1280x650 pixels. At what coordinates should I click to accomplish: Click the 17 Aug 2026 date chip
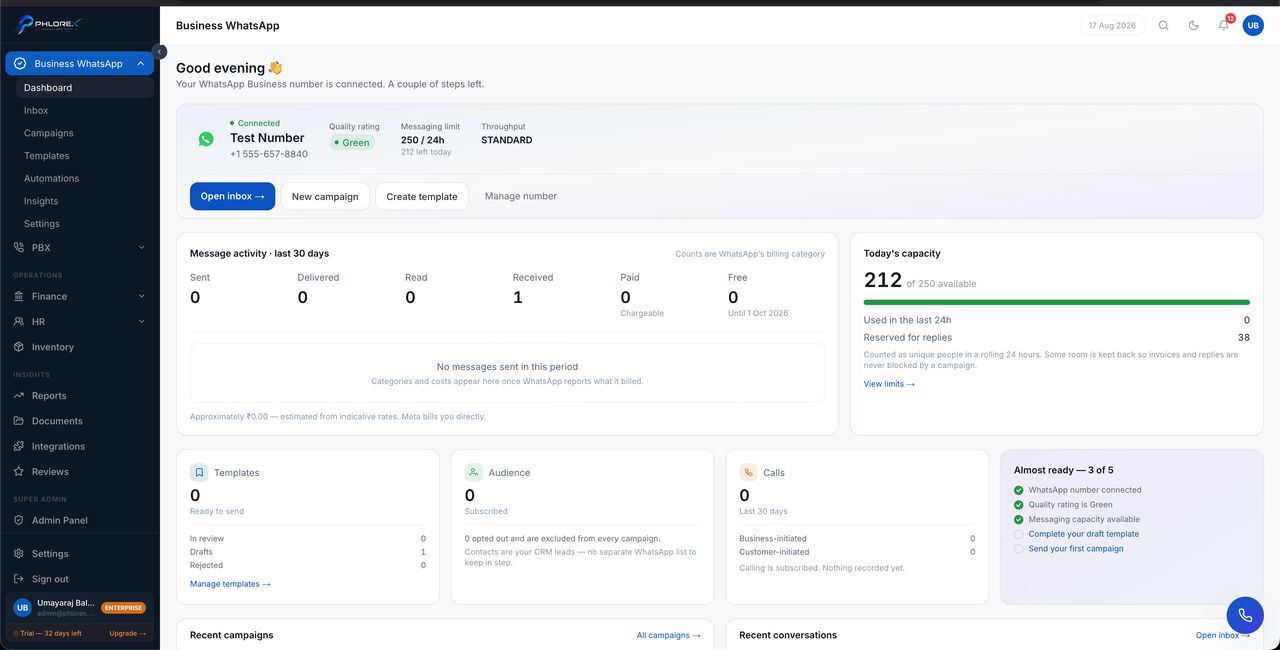1112,25
